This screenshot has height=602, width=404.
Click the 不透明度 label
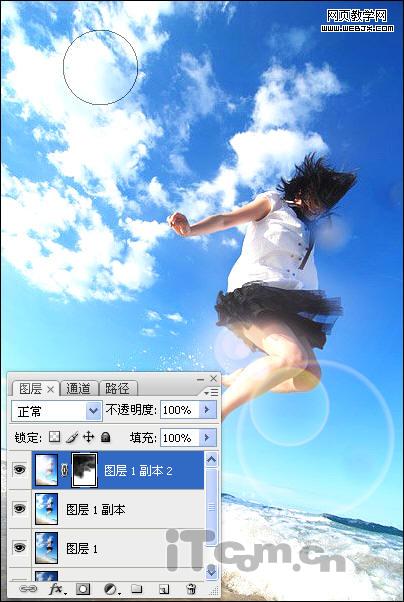pyautogui.click(x=131, y=410)
